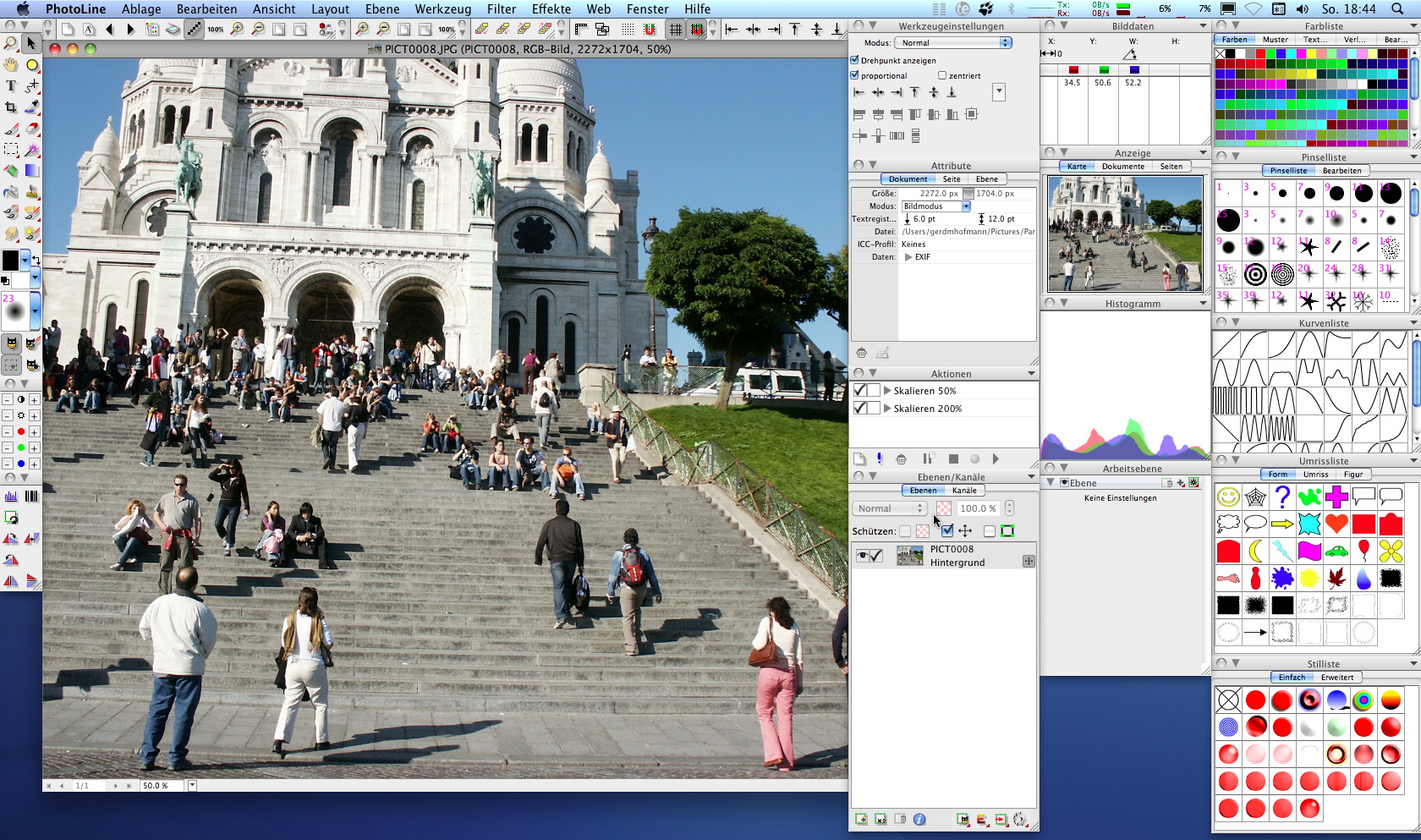Click the red heart shape in Umrissliste
The width and height of the screenshot is (1421, 840).
tap(1336, 524)
